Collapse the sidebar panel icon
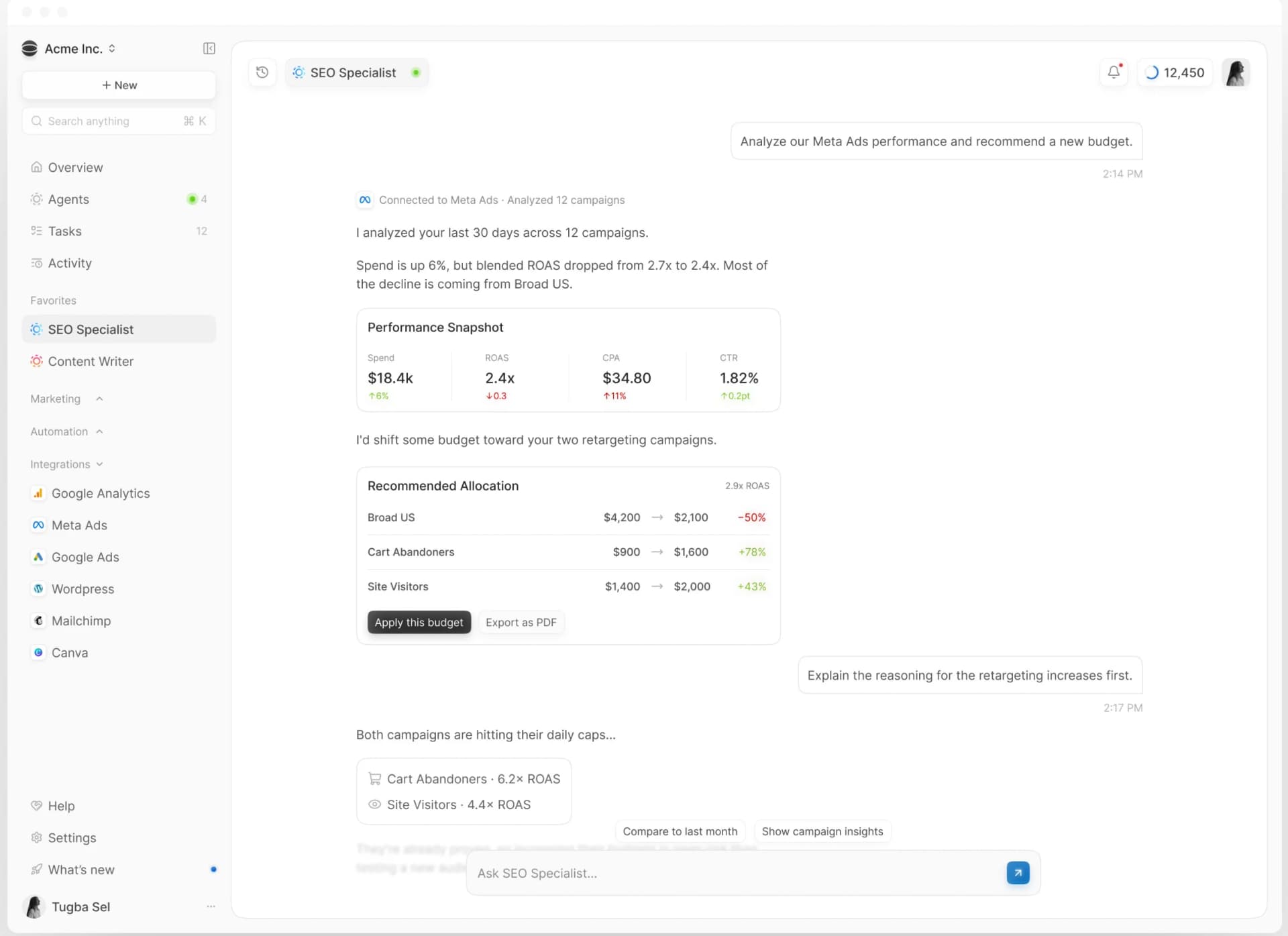 pos(209,48)
